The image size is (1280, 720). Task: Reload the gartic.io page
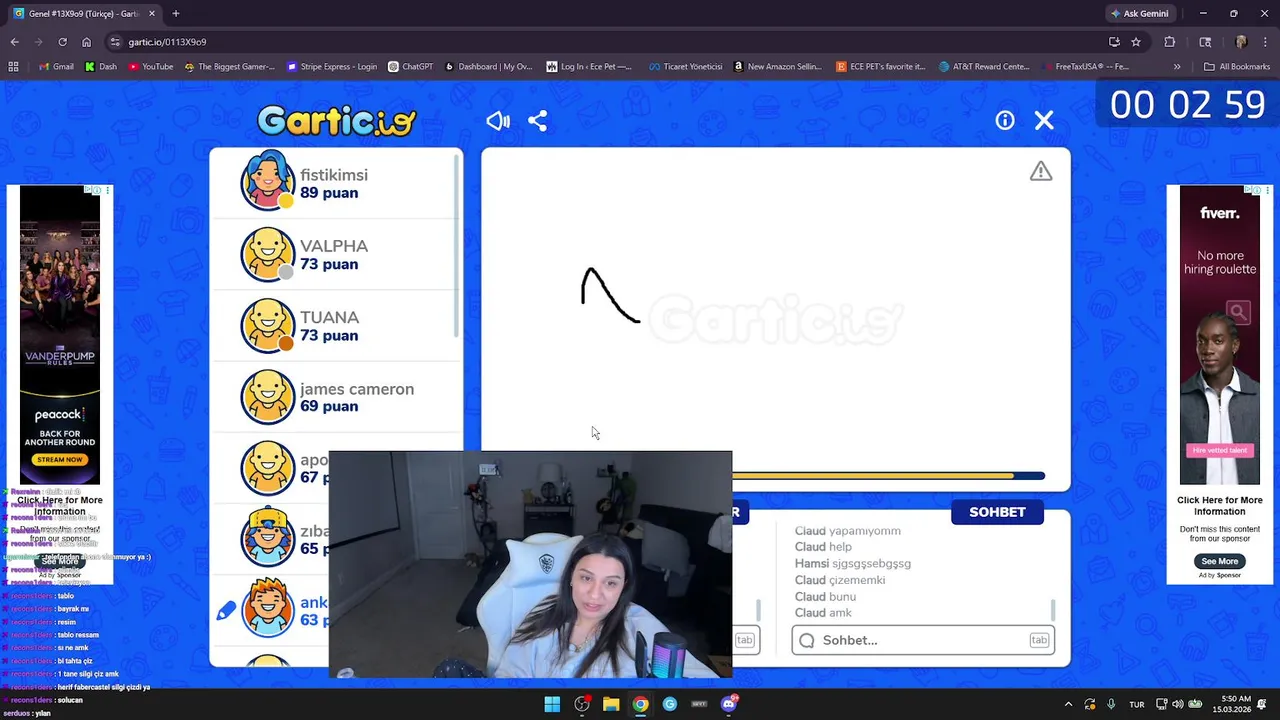tap(62, 42)
